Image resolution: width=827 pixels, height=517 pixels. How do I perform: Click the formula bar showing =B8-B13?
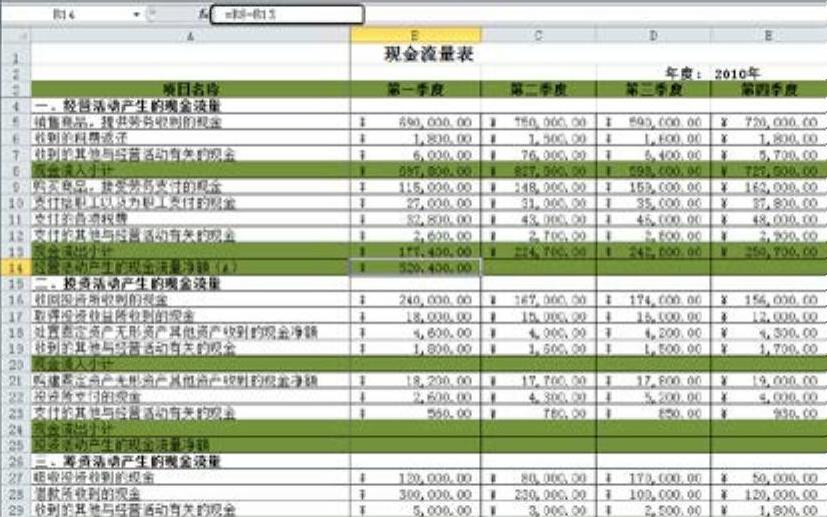click(x=287, y=14)
